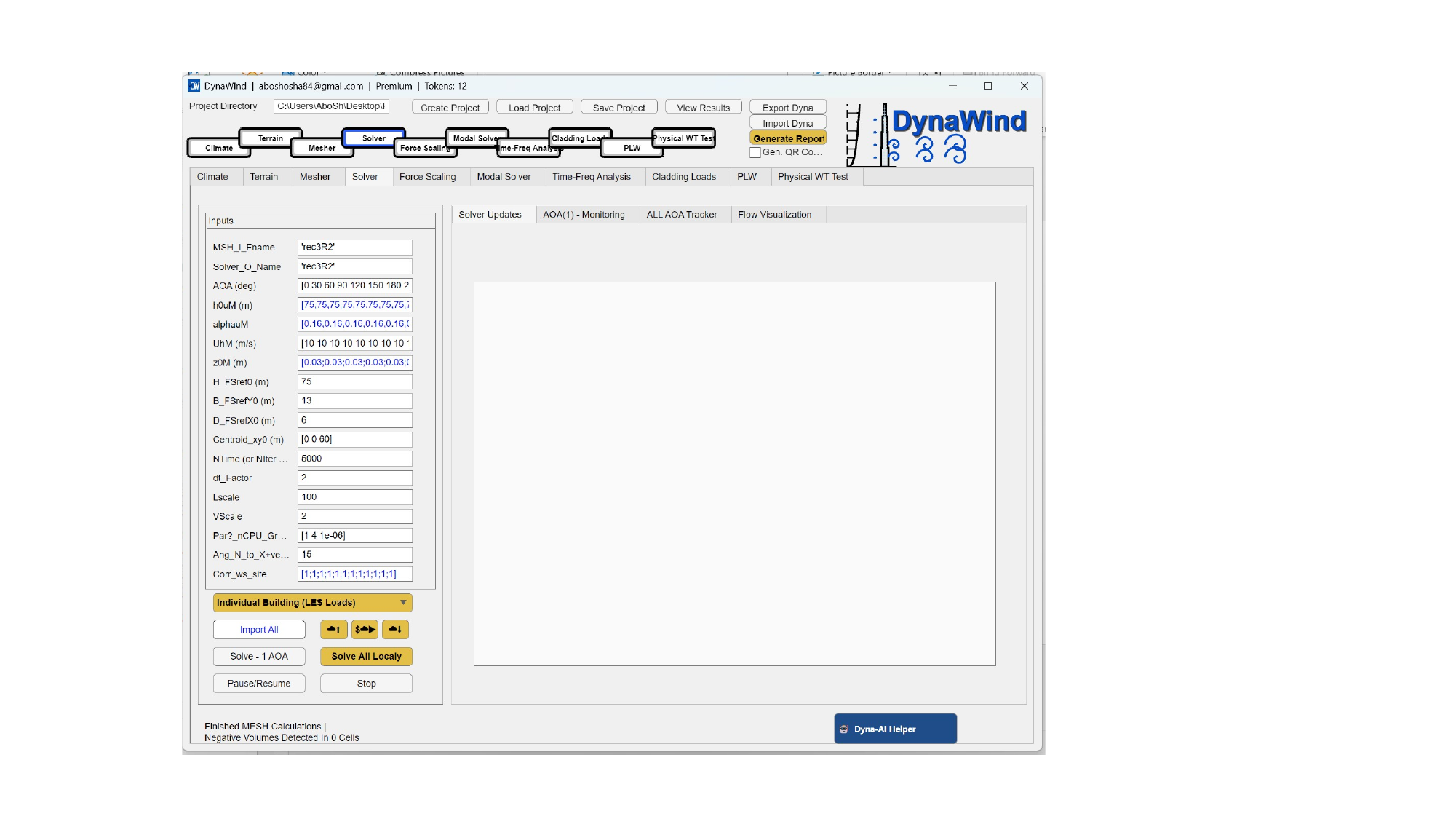Click the Terrain workflow block in diagram
Image resolution: width=1456 pixels, height=819 pixels.
click(270, 138)
